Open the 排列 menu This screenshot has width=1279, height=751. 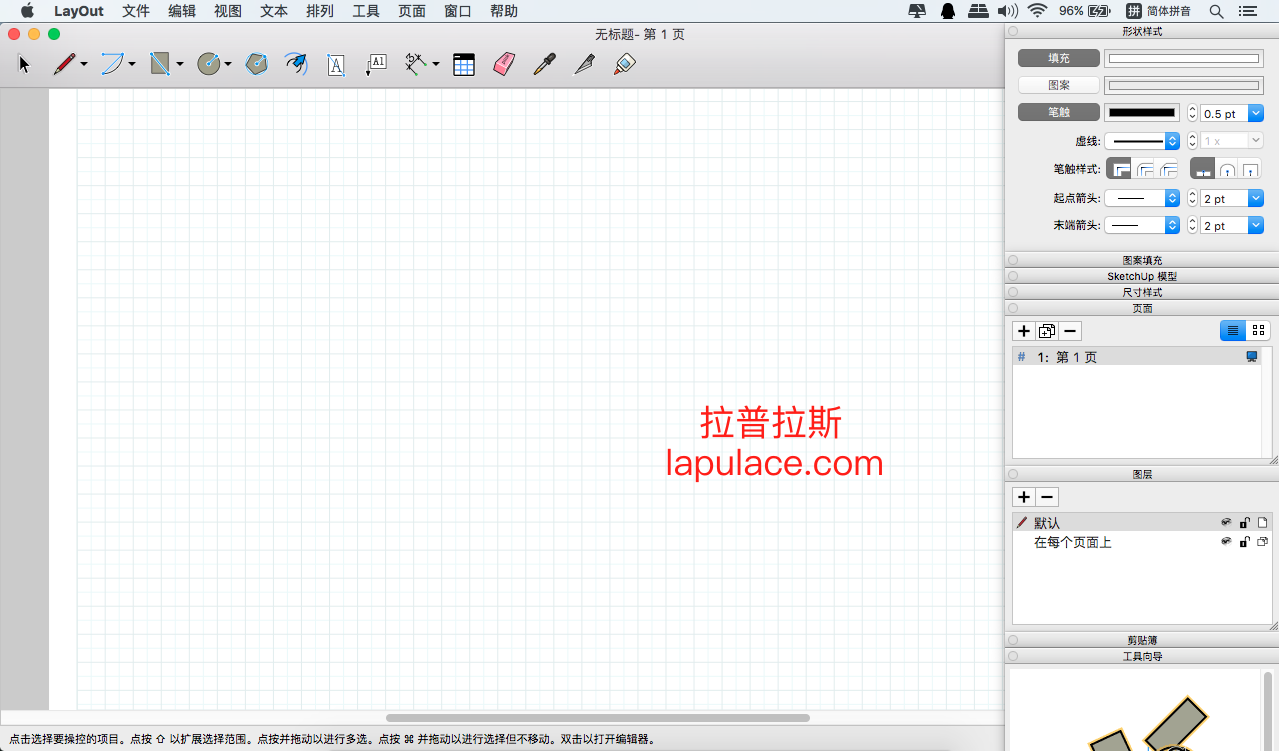320,11
